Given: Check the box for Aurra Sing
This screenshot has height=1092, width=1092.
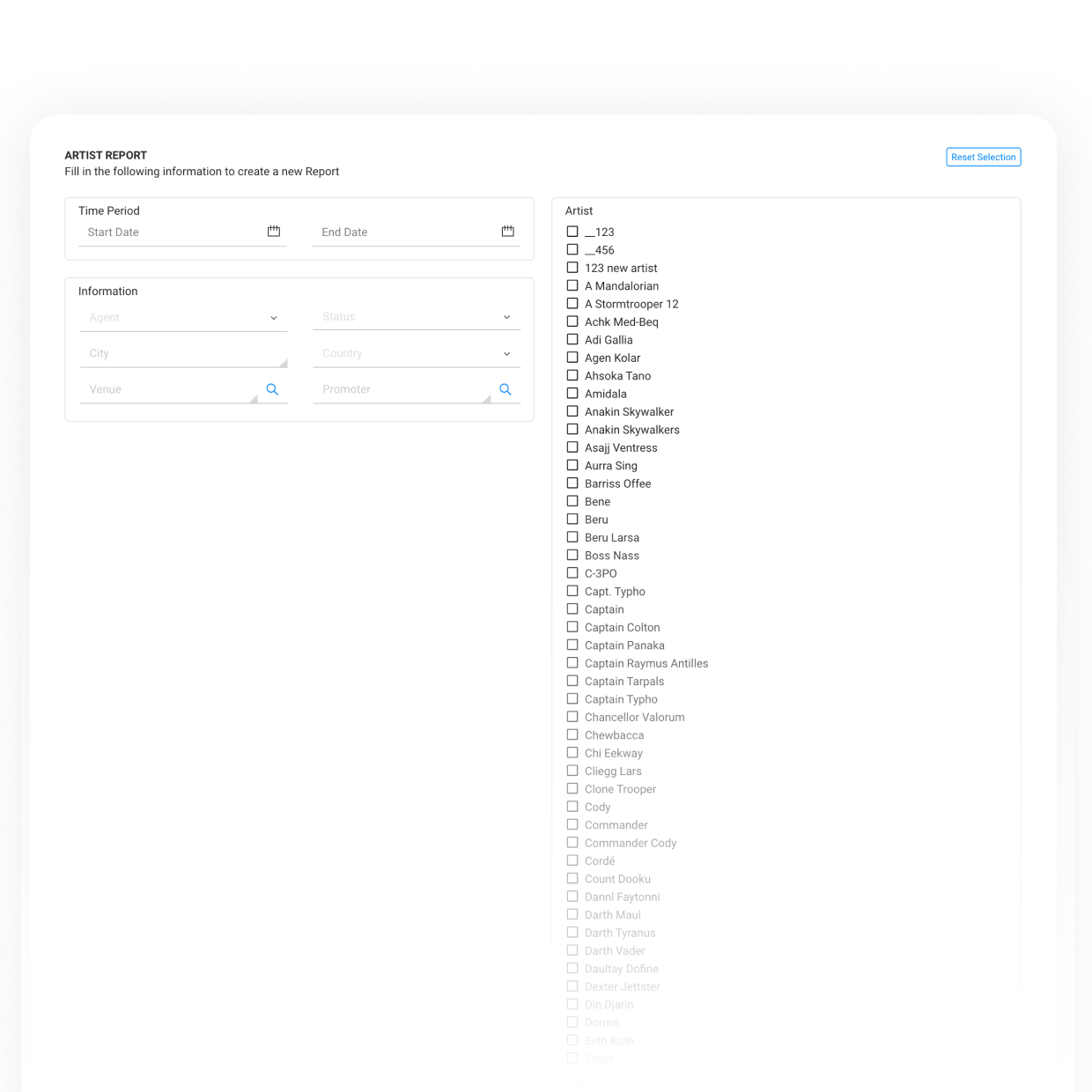Looking at the screenshot, I should (x=572, y=465).
